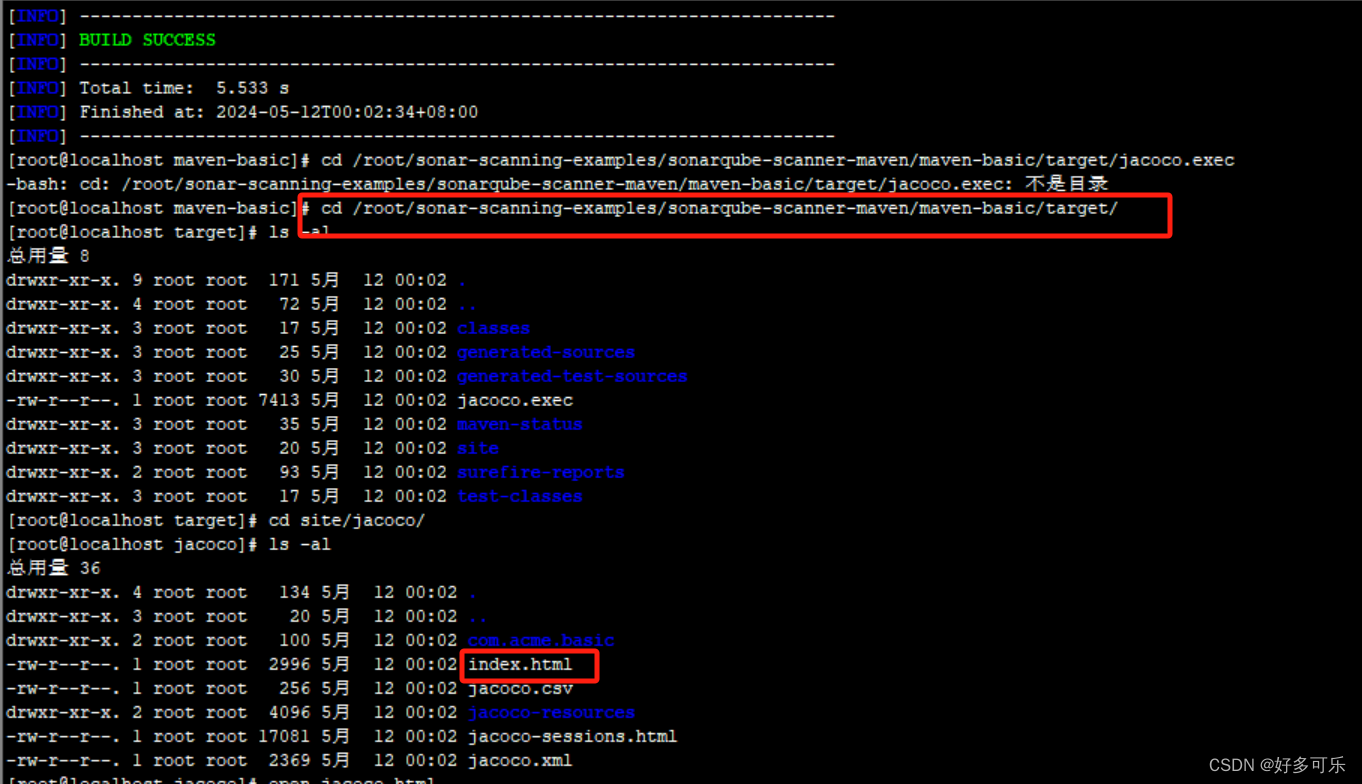Click the 'jacoco.exec' file name in listing

click(515, 400)
